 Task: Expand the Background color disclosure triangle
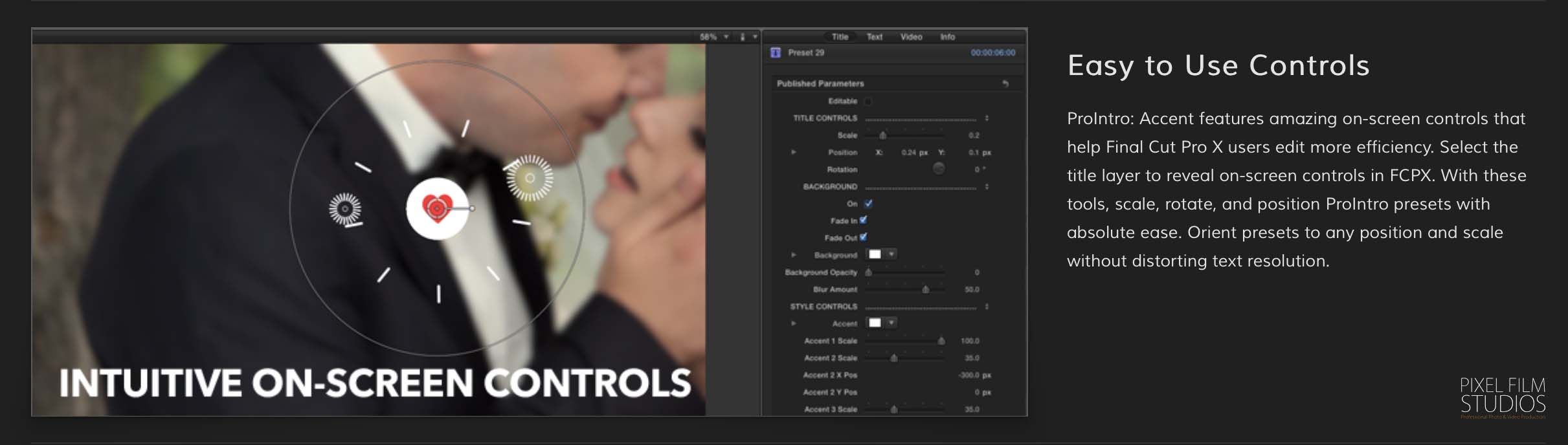pyautogui.click(x=793, y=255)
